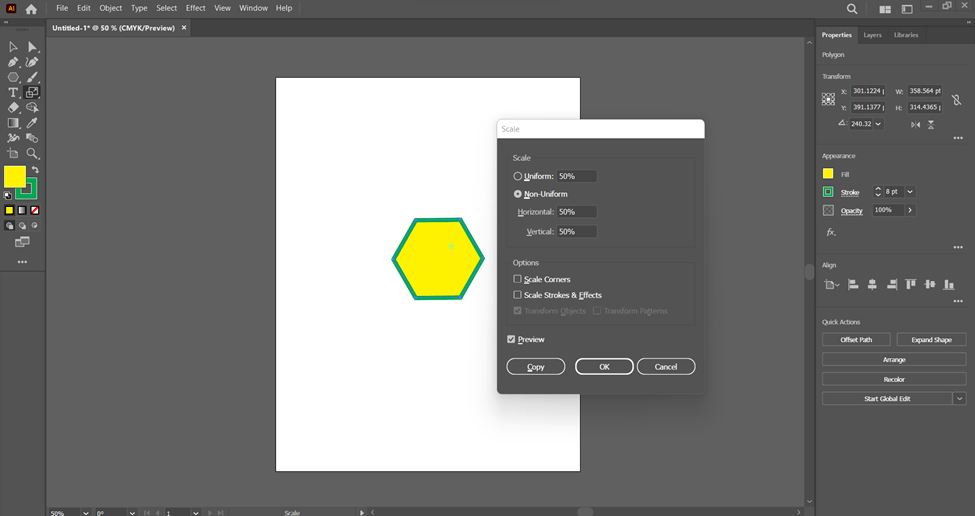The width and height of the screenshot is (975, 516).
Task: Open the search icon in top bar
Action: 852,9
